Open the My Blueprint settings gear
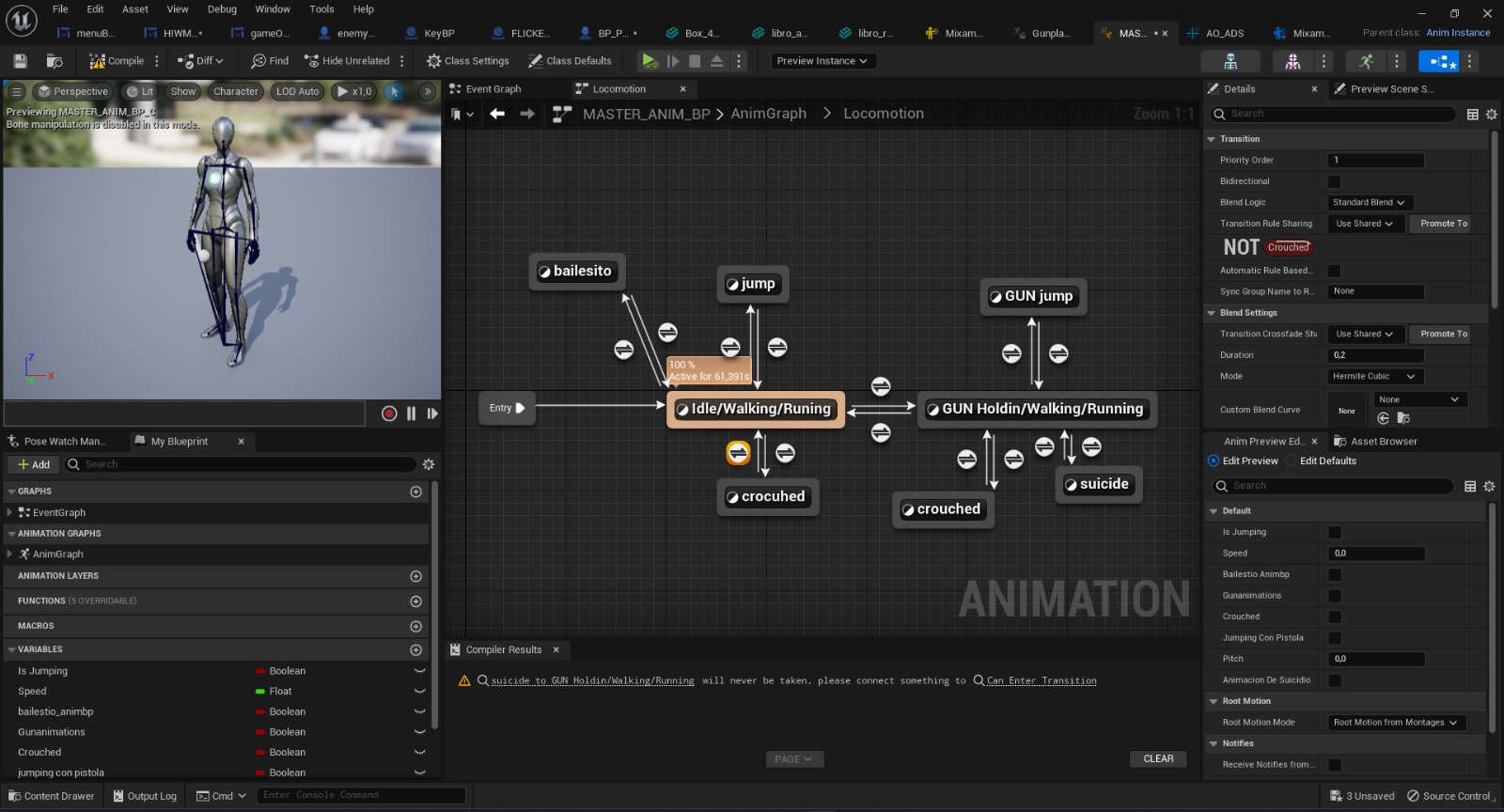The height and width of the screenshot is (812, 1504). 429,464
